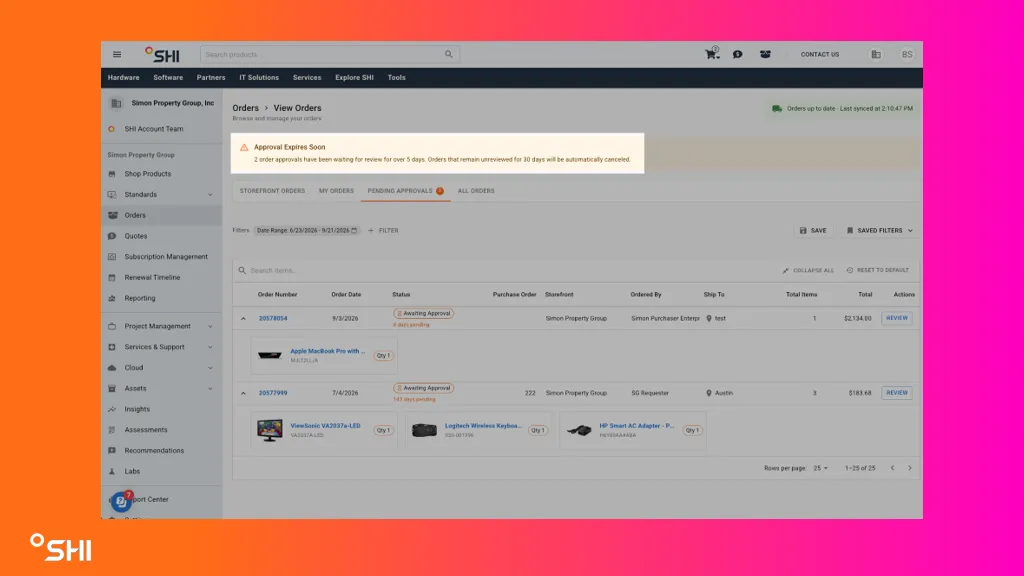Click the Quotes sidebar icon

tap(112, 236)
